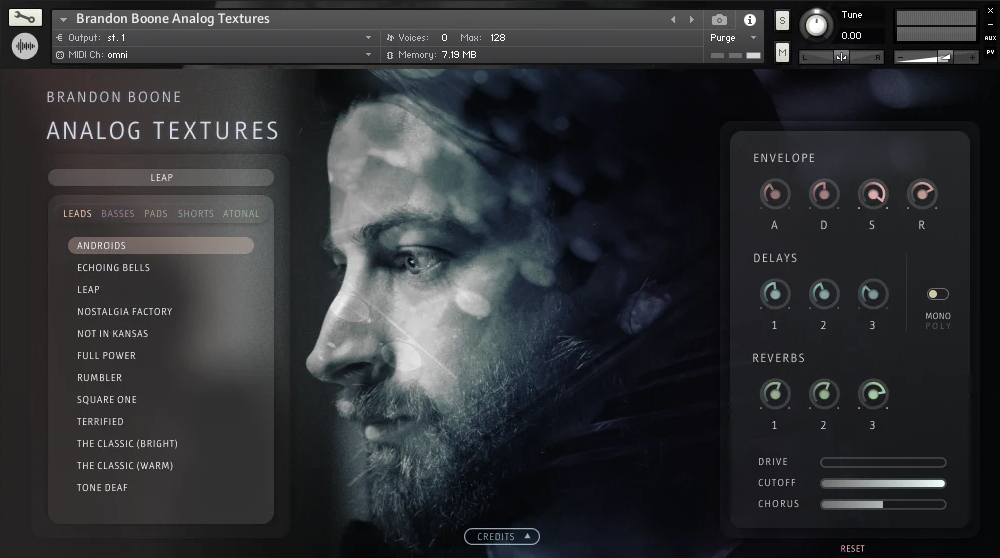Go to next instrument preset arrow
Viewport: 1000px width, 558px height.
pyautogui.click(x=691, y=20)
